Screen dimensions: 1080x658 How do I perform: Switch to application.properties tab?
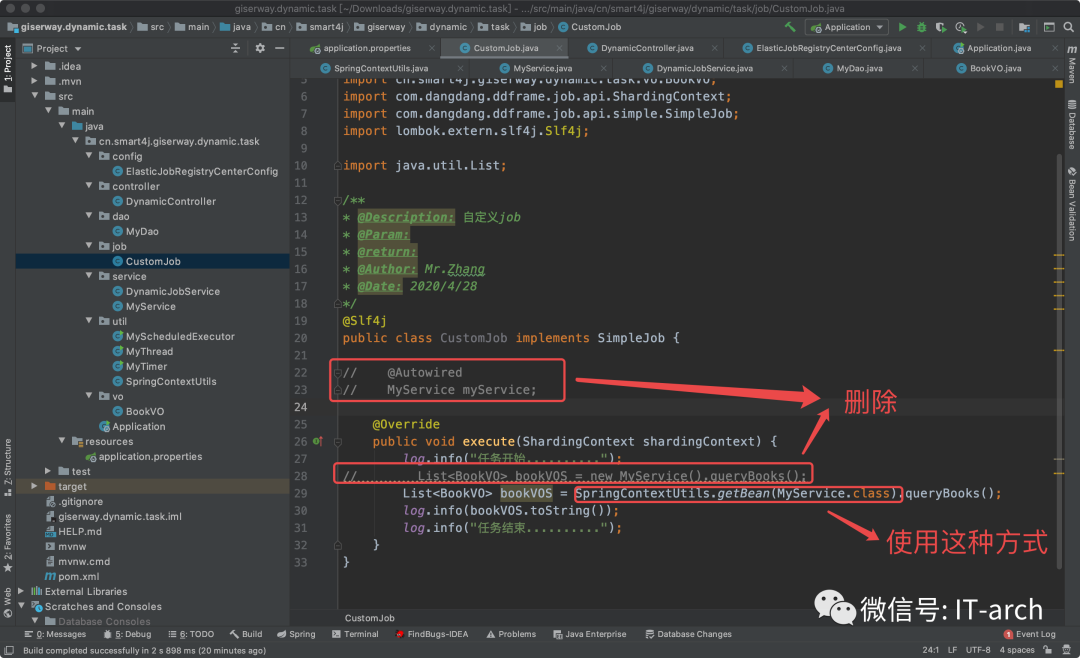pos(366,48)
